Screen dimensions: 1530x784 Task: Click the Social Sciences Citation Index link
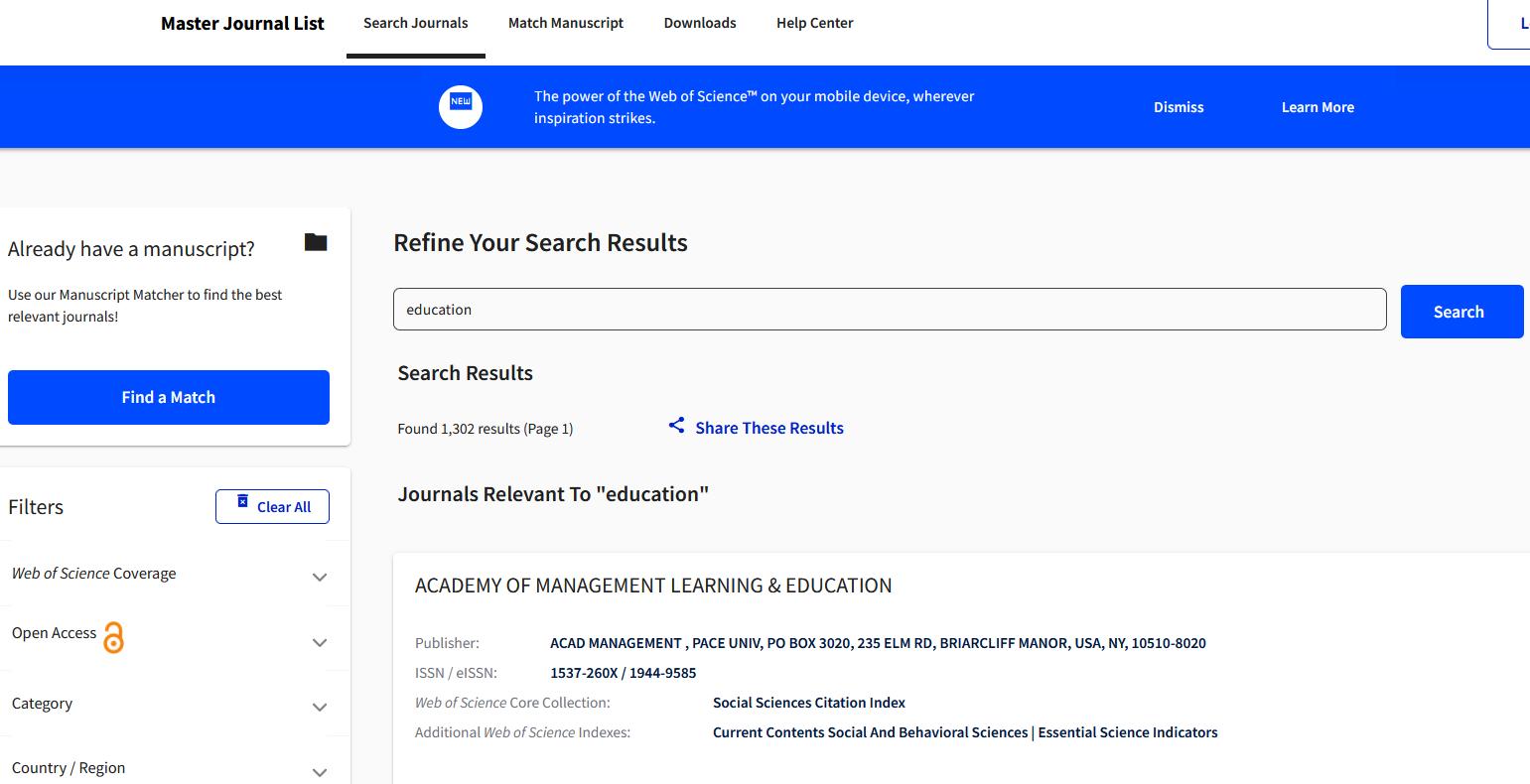click(x=809, y=703)
